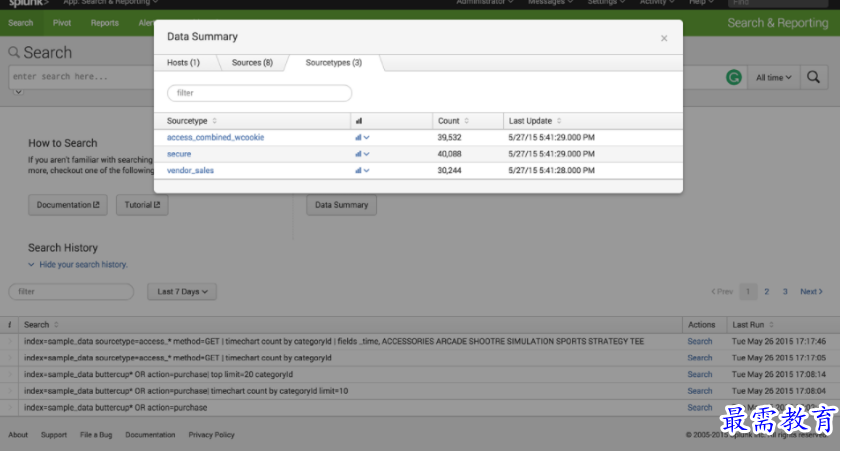This screenshot has width=844, height=451.
Task: Open the vendor_sales sourcetype link
Action: (x=190, y=170)
